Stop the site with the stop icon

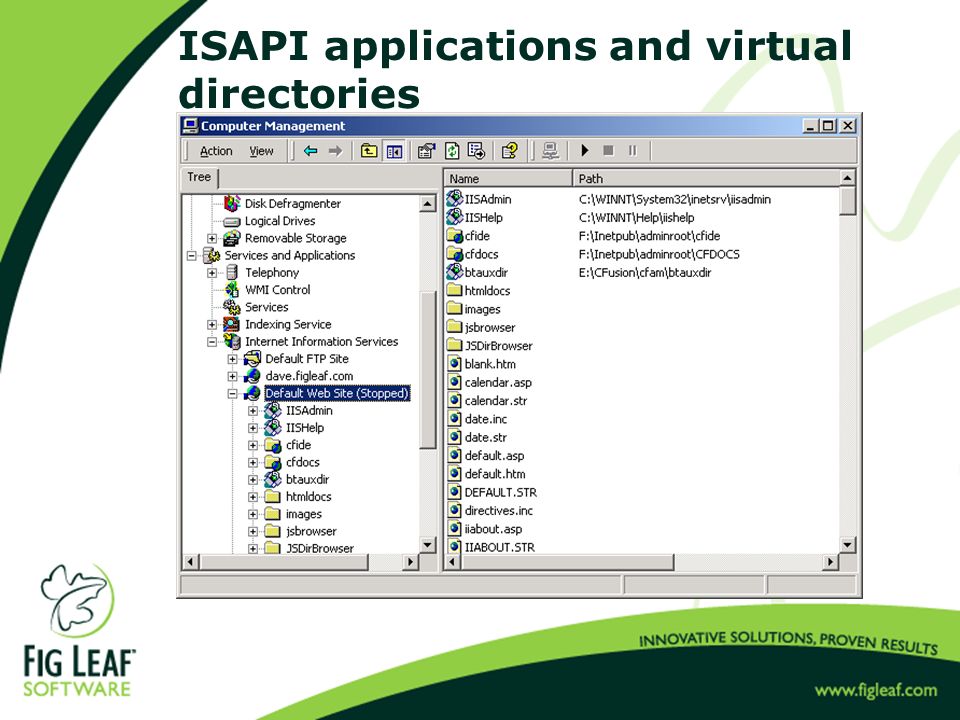[608, 150]
